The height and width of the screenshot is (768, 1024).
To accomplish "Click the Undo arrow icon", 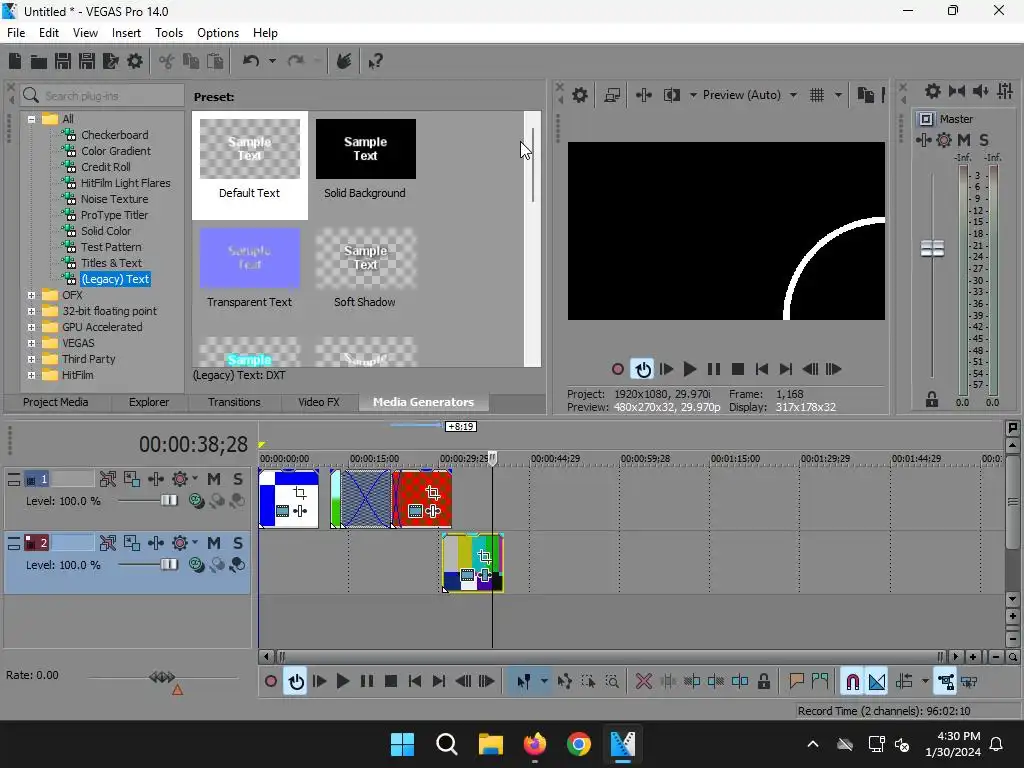I will pyautogui.click(x=251, y=61).
